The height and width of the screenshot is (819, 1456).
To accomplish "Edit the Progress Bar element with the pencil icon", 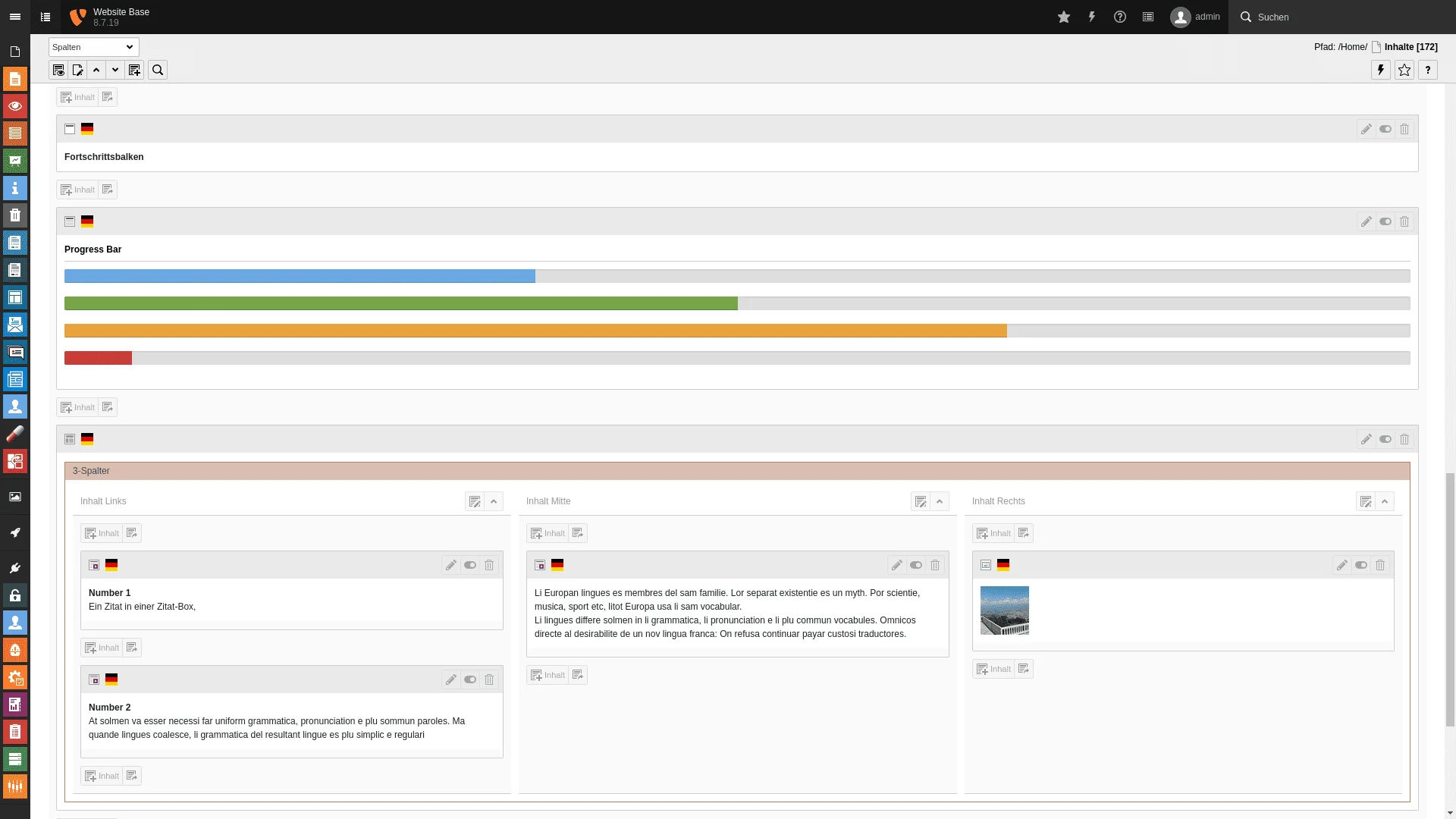I will click(x=1367, y=221).
